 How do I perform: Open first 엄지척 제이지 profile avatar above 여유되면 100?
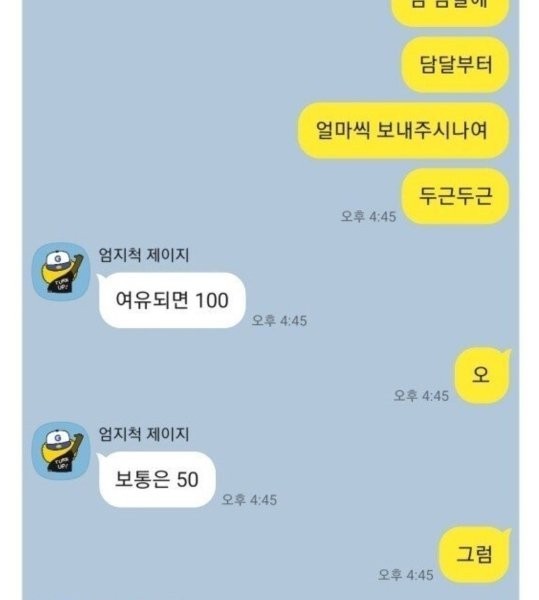click(61, 271)
